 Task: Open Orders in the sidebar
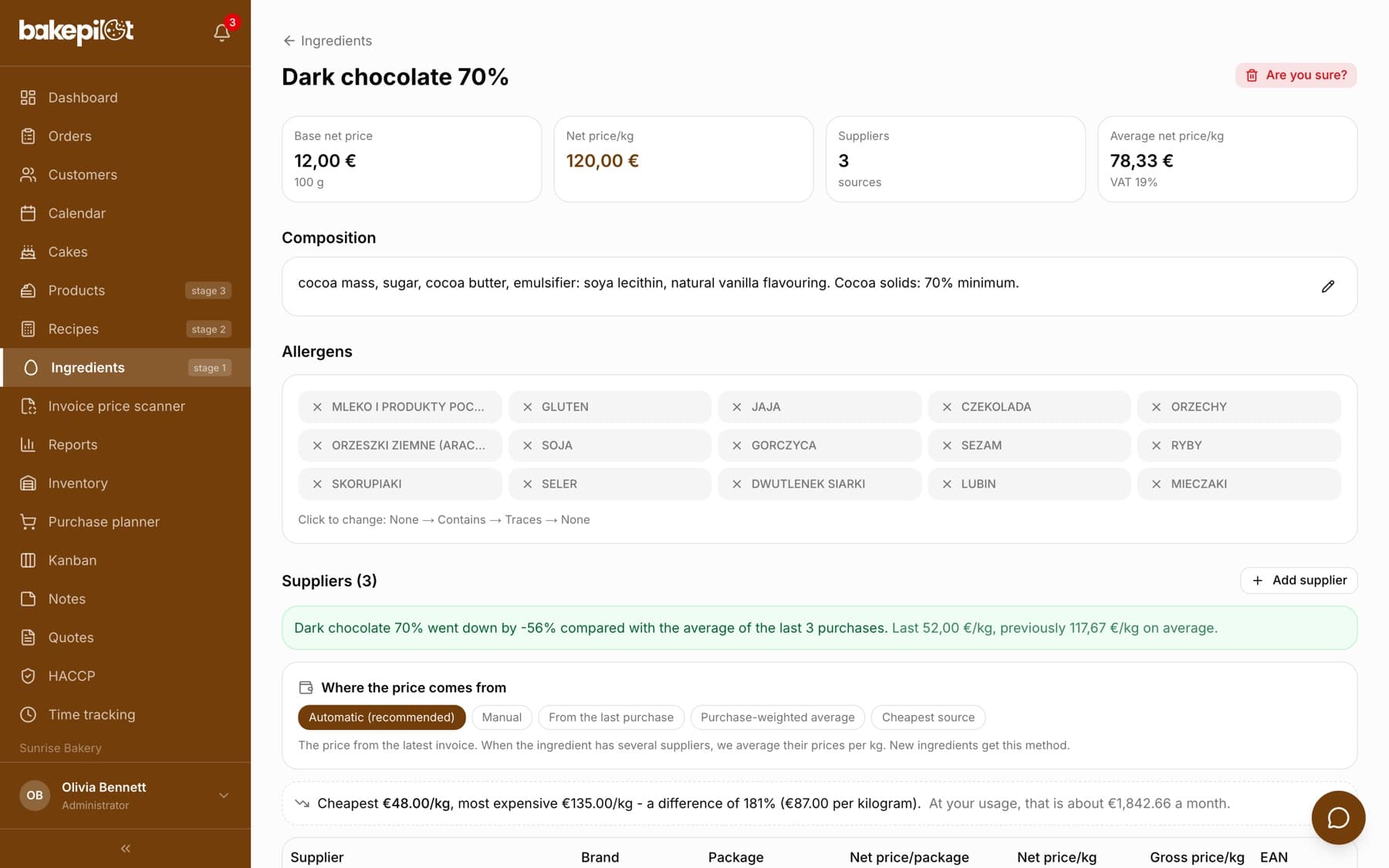pos(125,136)
